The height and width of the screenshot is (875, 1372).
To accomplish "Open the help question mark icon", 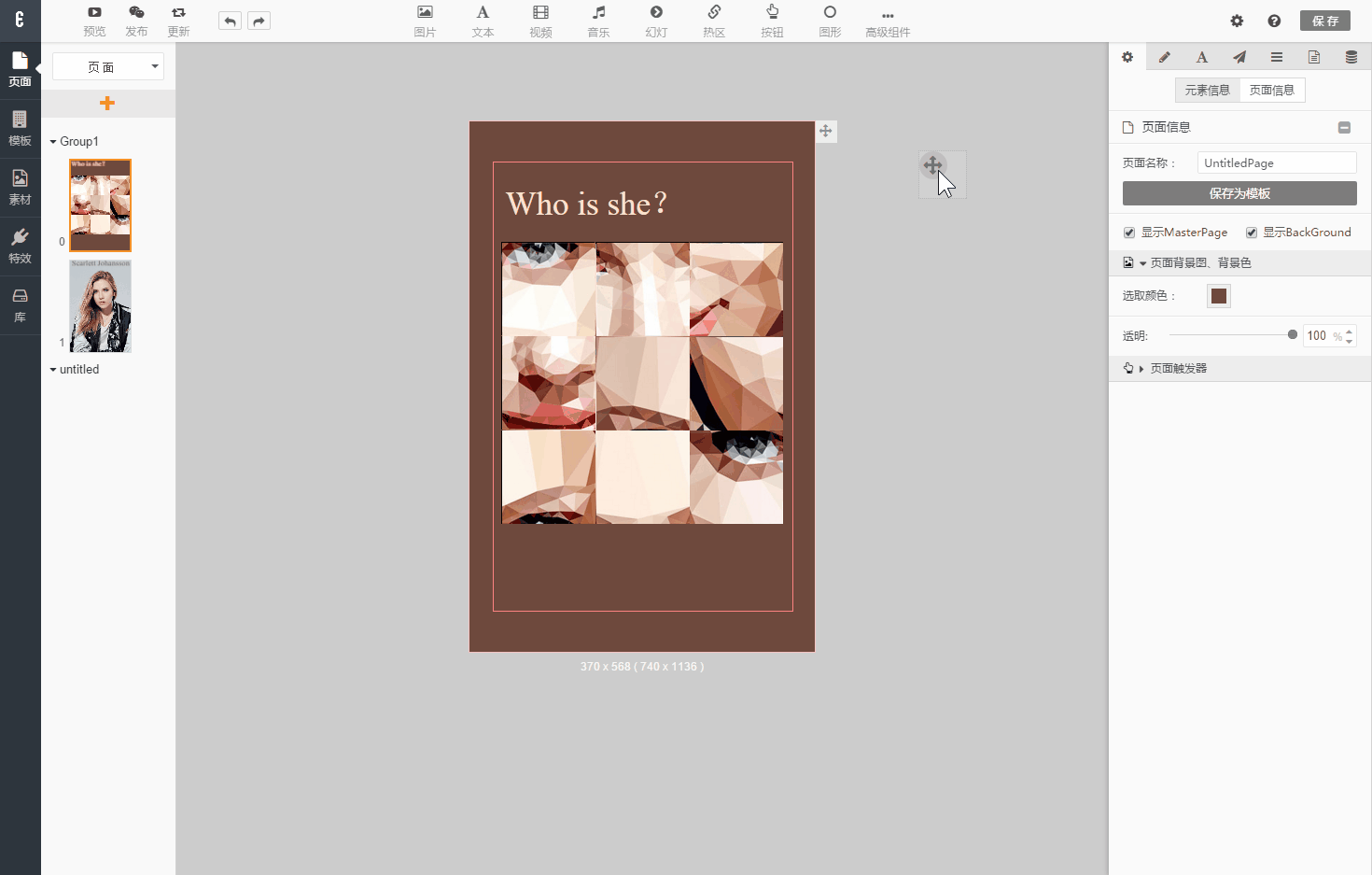I will (1274, 21).
